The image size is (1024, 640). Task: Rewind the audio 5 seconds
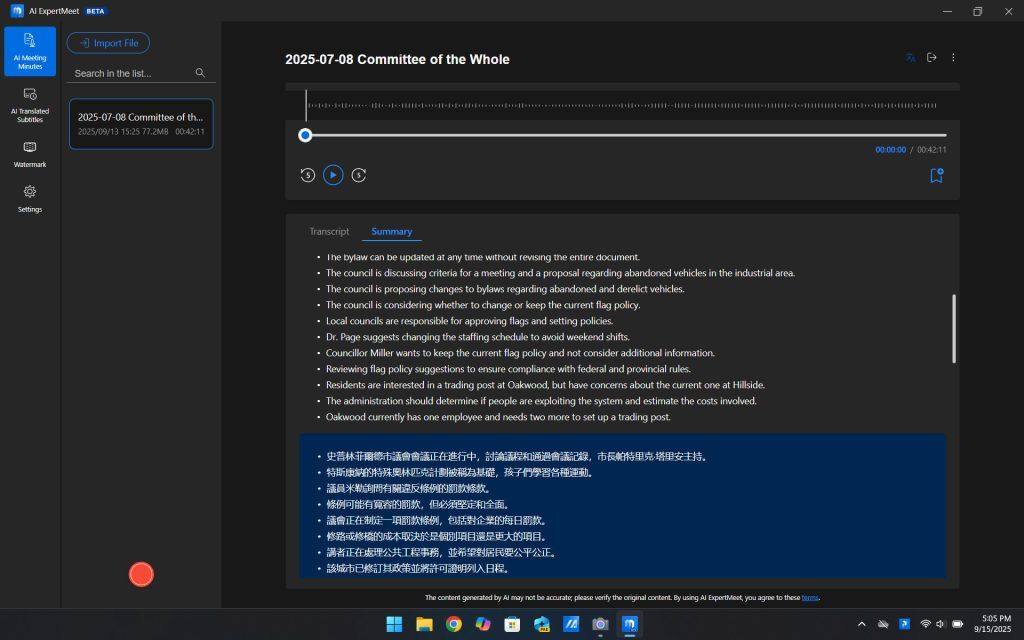(308, 175)
